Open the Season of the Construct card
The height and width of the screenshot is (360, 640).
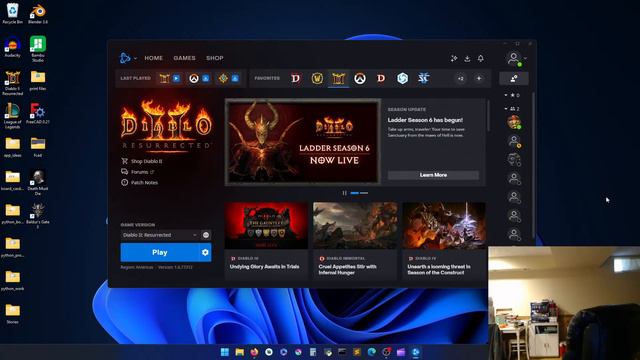tap(444, 240)
